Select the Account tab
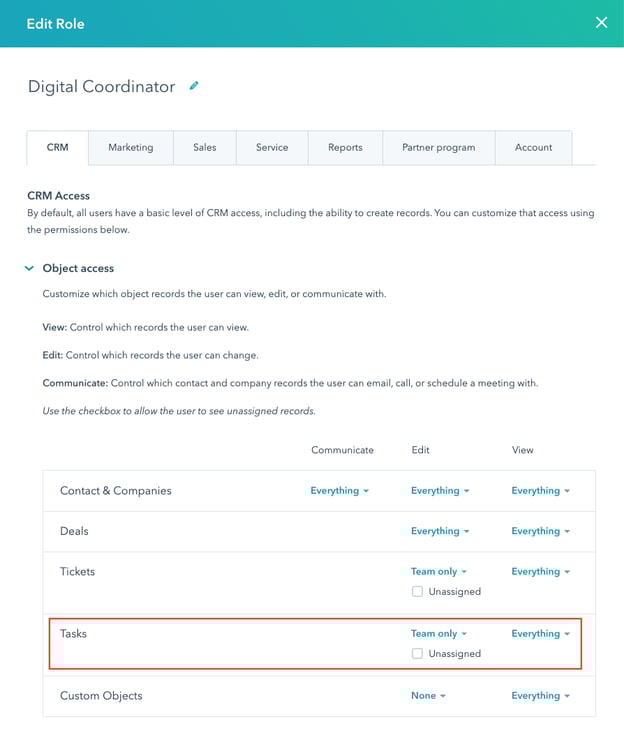The image size is (624, 742). click(533, 147)
